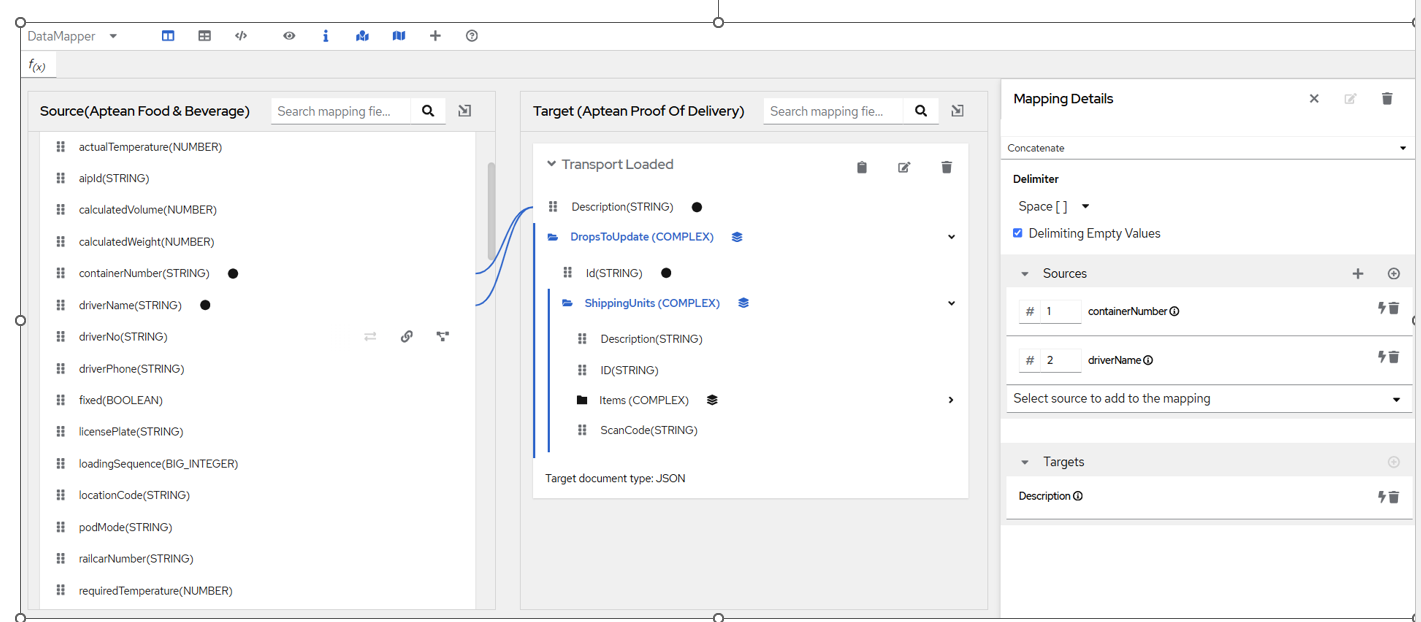Select the f(x) expression tab
Image resolution: width=1421 pixels, height=622 pixels.
[37, 66]
